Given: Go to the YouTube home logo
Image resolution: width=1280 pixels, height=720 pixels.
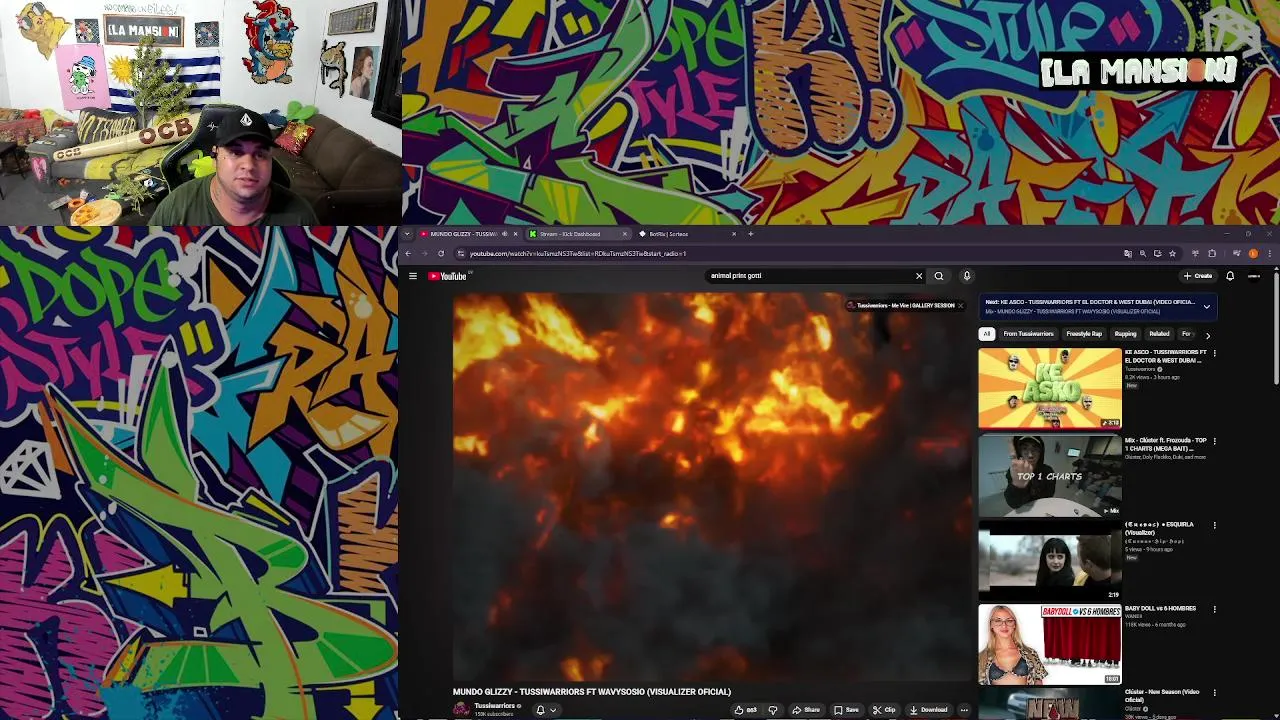Looking at the screenshot, I should coord(448,276).
